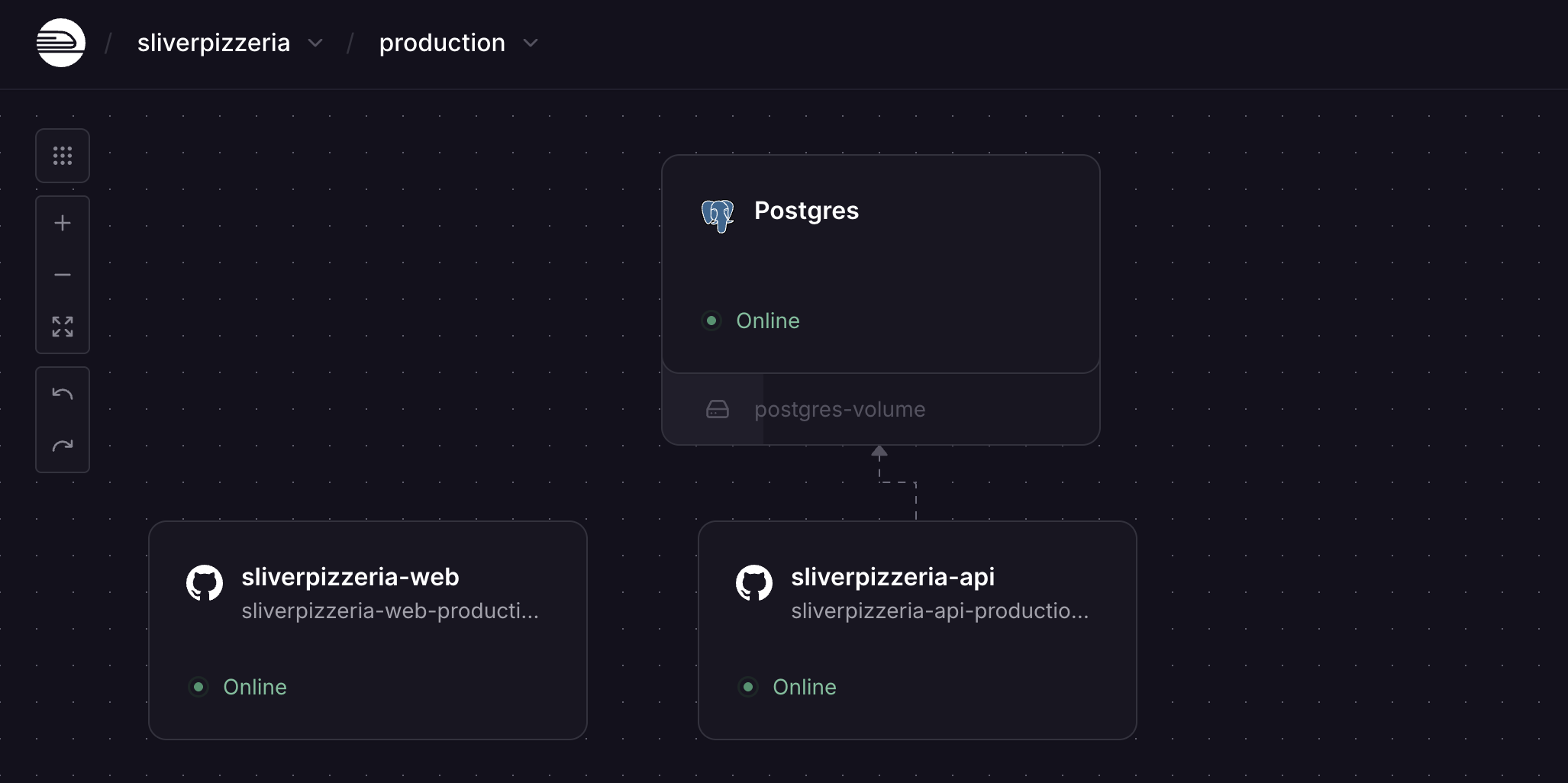Open the sliverpizzeria project dropdown chevron
This screenshot has width=1568, height=783.
(x=315, y=43)
